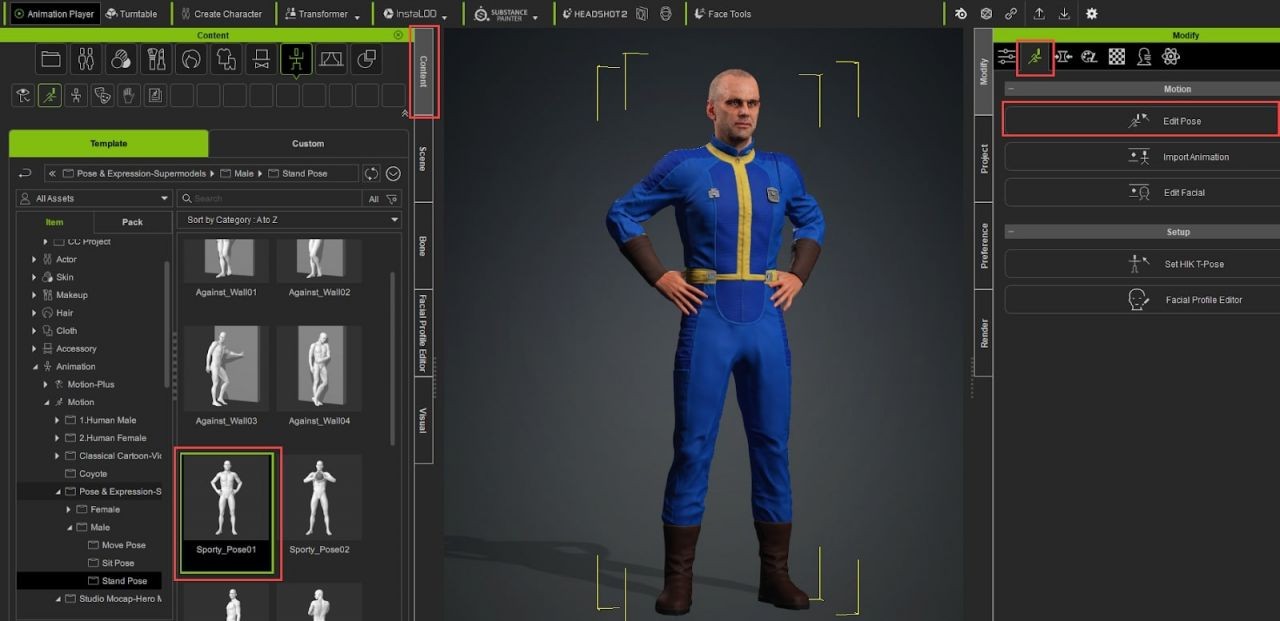
Task: Switch asset browser to Pack view
Action: [x=132, y=222]
